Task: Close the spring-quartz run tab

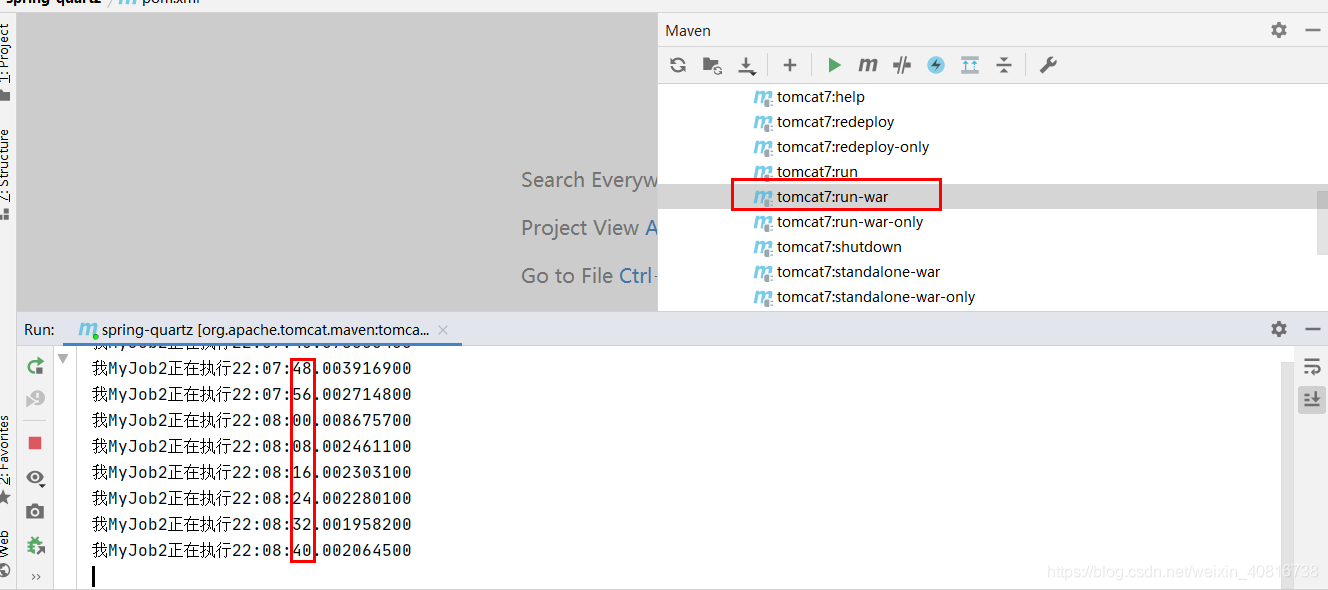Action: [443, 330]
